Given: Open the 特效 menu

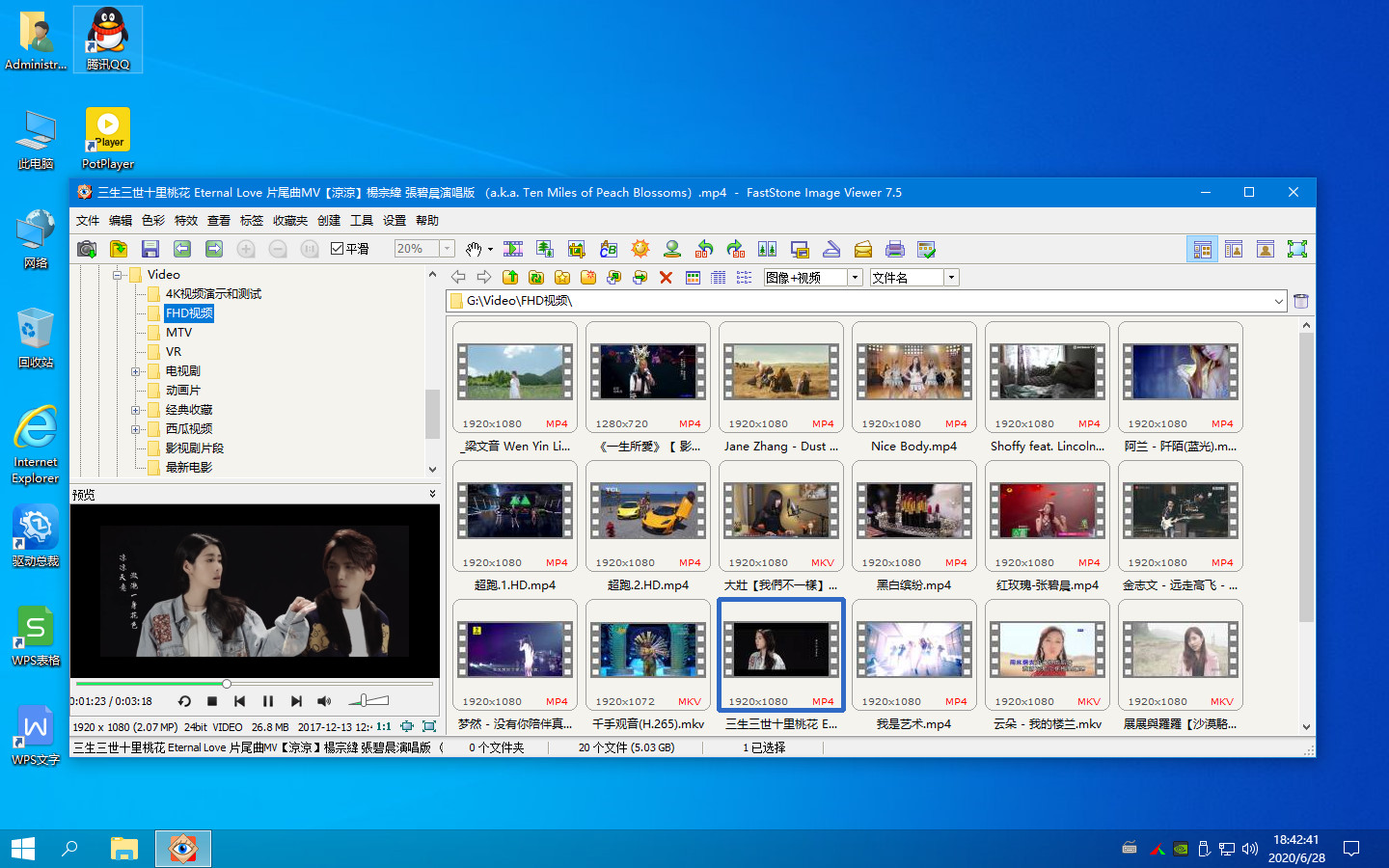Looking at the screenshot, I should point(186,221).
